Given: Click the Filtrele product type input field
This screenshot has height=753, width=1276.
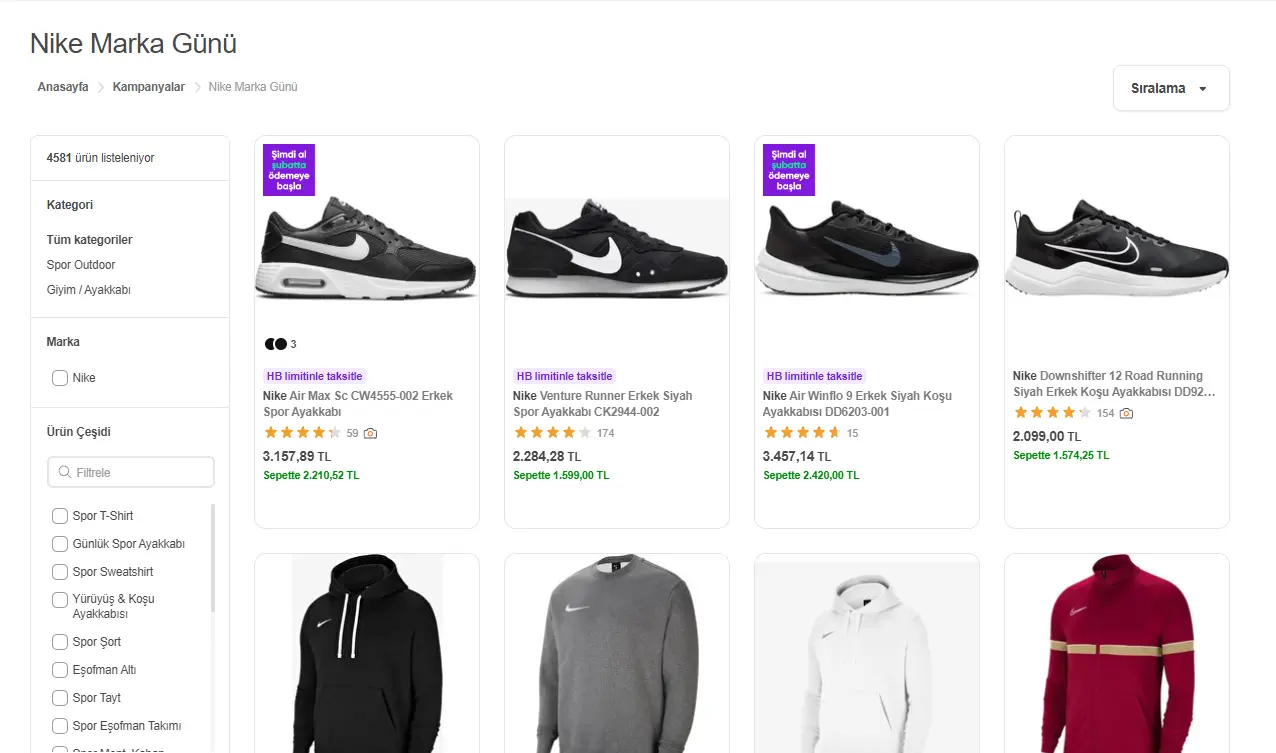Looking at the screenshot, I should pyautogui.click(x=131, y=472).
